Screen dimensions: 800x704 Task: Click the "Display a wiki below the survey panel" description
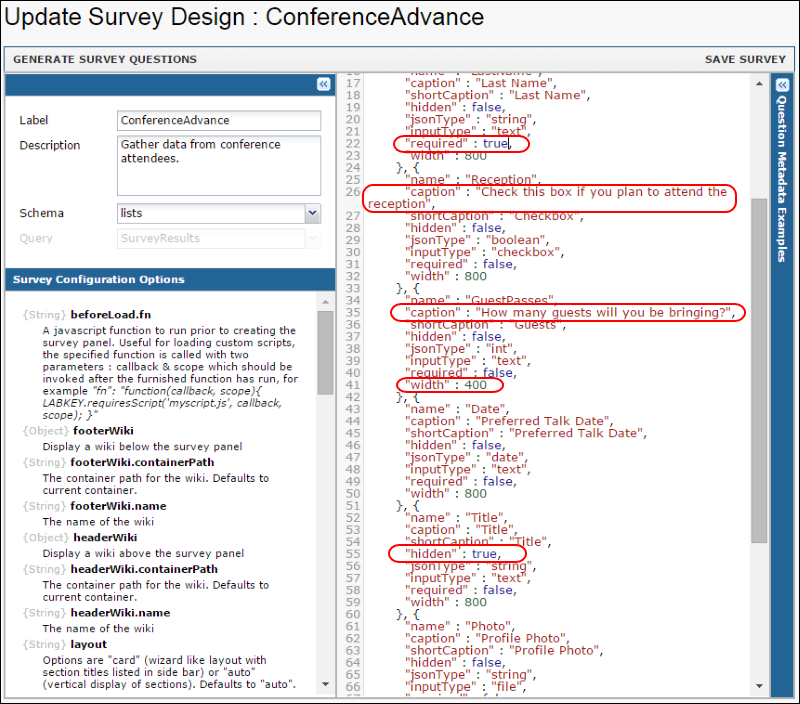point(142,447)
